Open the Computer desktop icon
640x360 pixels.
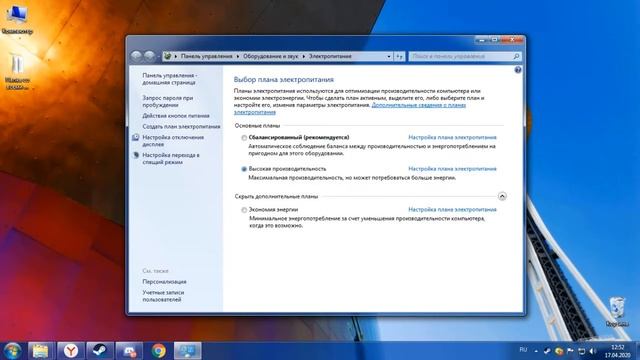click(17, 19)
